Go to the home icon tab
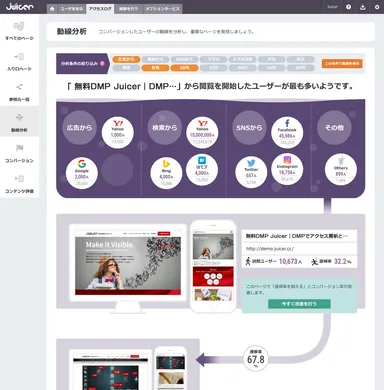 click(x=52, y=9)
